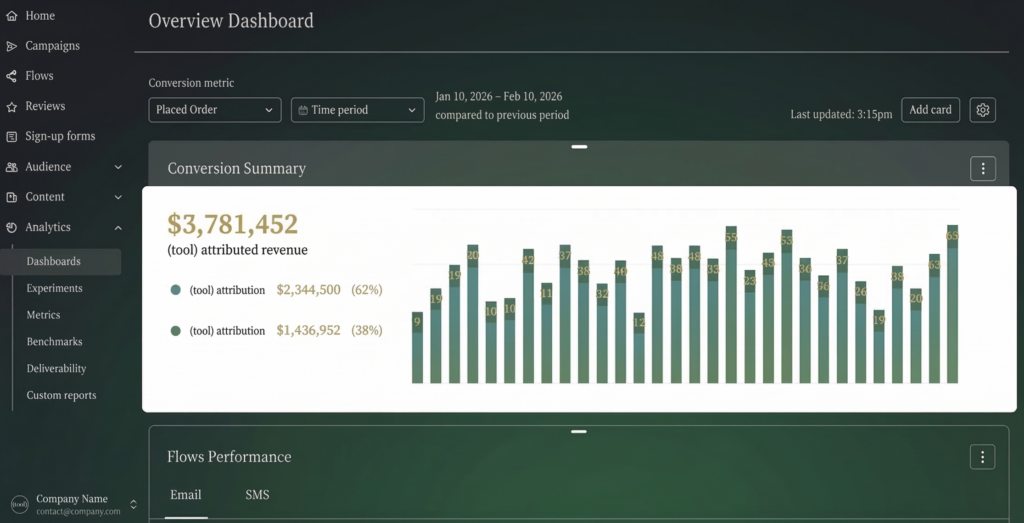
Task: Open the Time period dropdown
Action: tap(357, 110)
